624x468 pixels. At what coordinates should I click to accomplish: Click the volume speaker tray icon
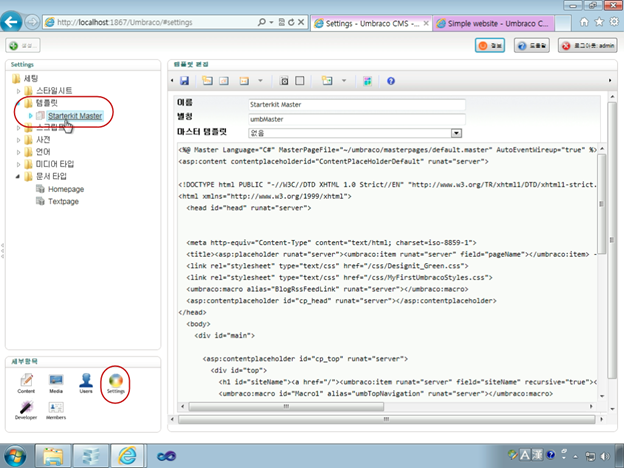(x=605, y=456)
